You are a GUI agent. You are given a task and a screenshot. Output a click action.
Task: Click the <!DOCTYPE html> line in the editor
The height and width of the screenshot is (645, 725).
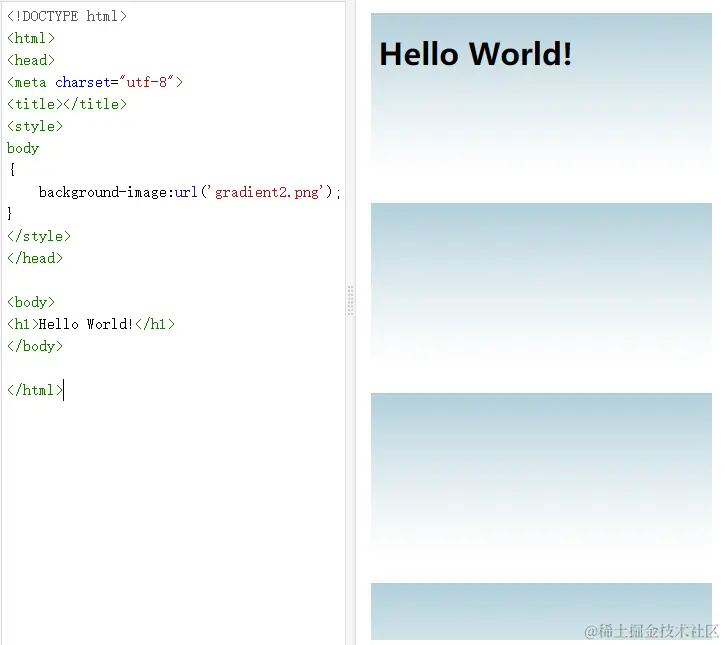pyautogui.click(x=67, y=16)
